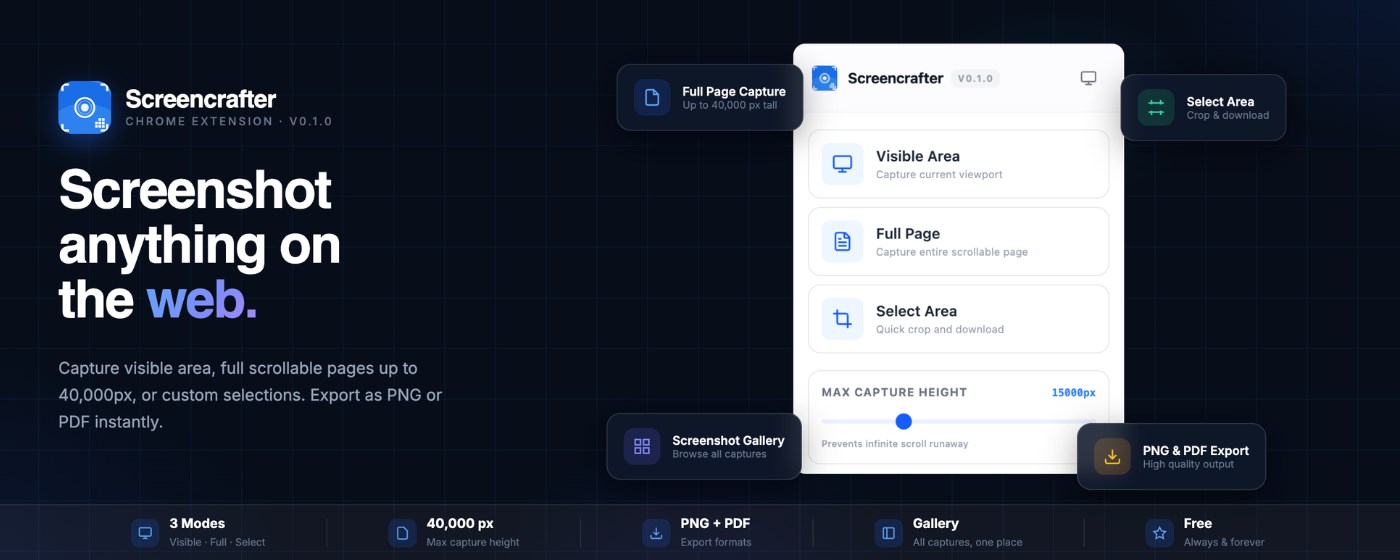Click the PNG + PDF download icon in the bottom bar
Image resolution: width=1400 pixels, height=560 pixels.
tap(656, 533)
